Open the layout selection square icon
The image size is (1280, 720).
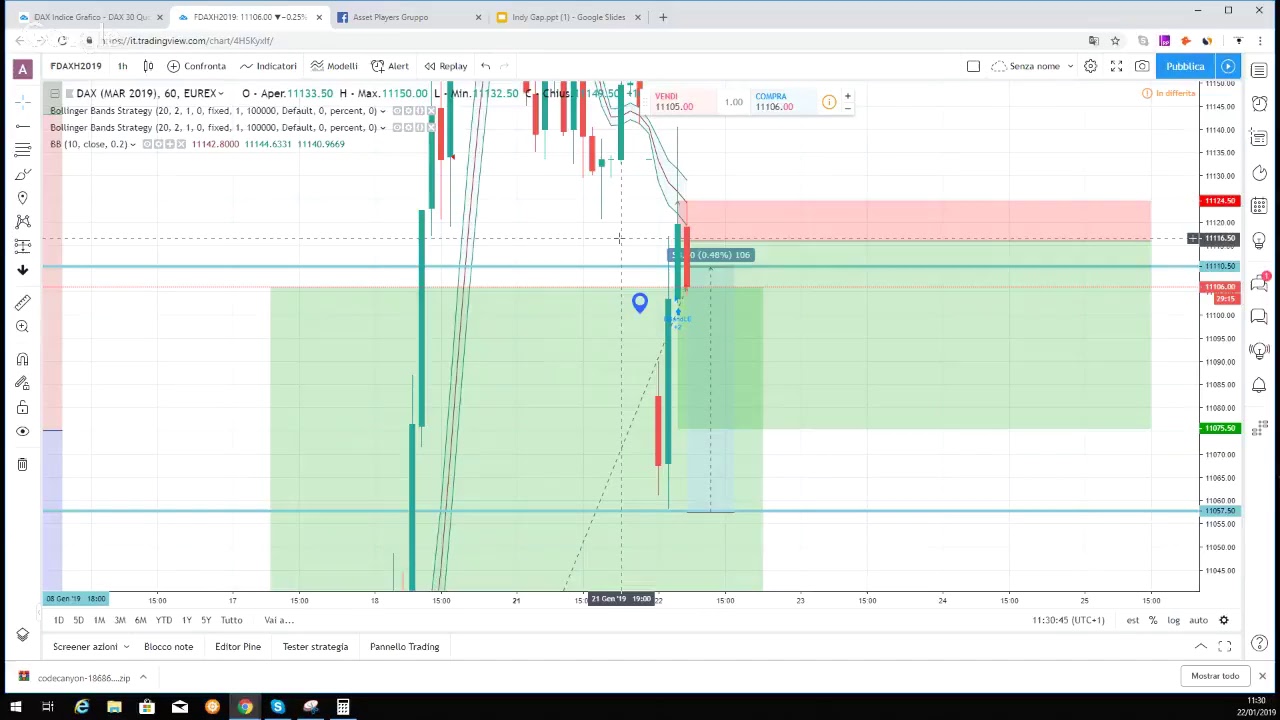pyautogui.click(x=973, y=66)
